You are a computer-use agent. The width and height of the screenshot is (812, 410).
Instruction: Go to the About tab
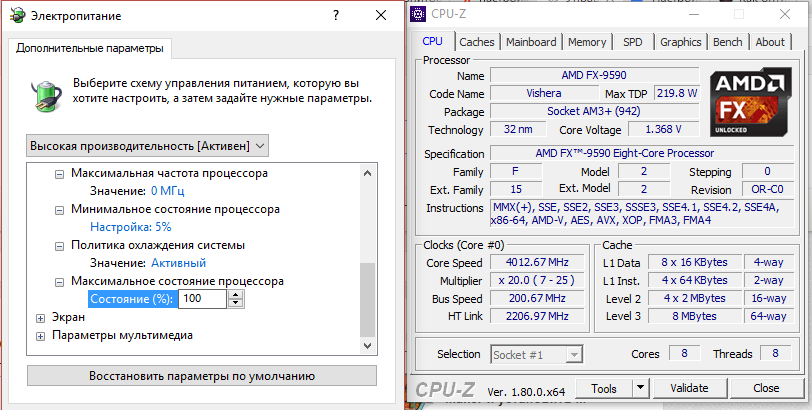click(x=770, y=42)
